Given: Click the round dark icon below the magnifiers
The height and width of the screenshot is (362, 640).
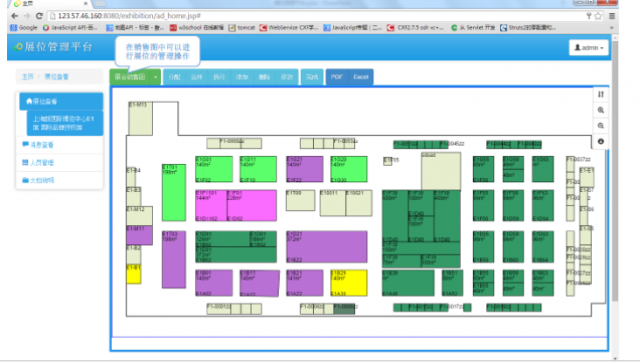Looking at the screenshot, I should click(600, 142).
